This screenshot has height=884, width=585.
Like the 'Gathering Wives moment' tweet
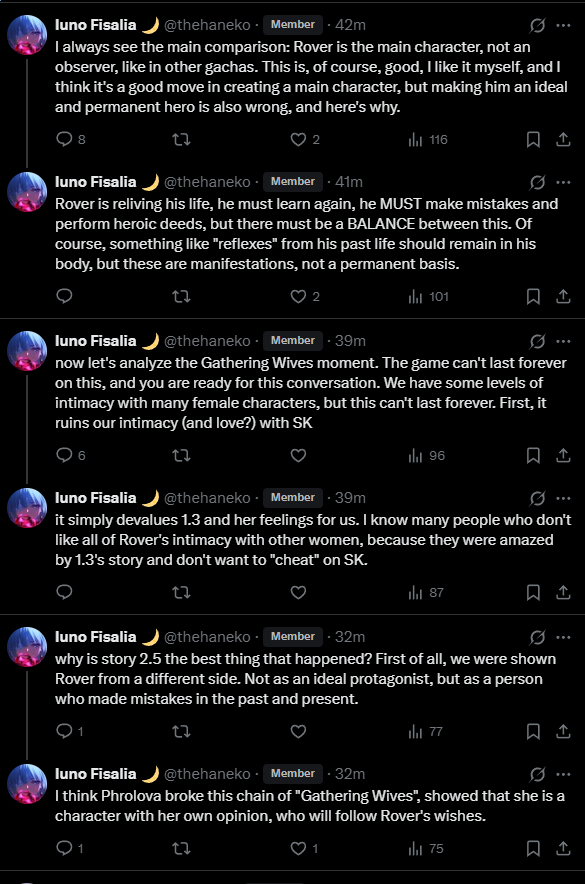click(298, 456)
